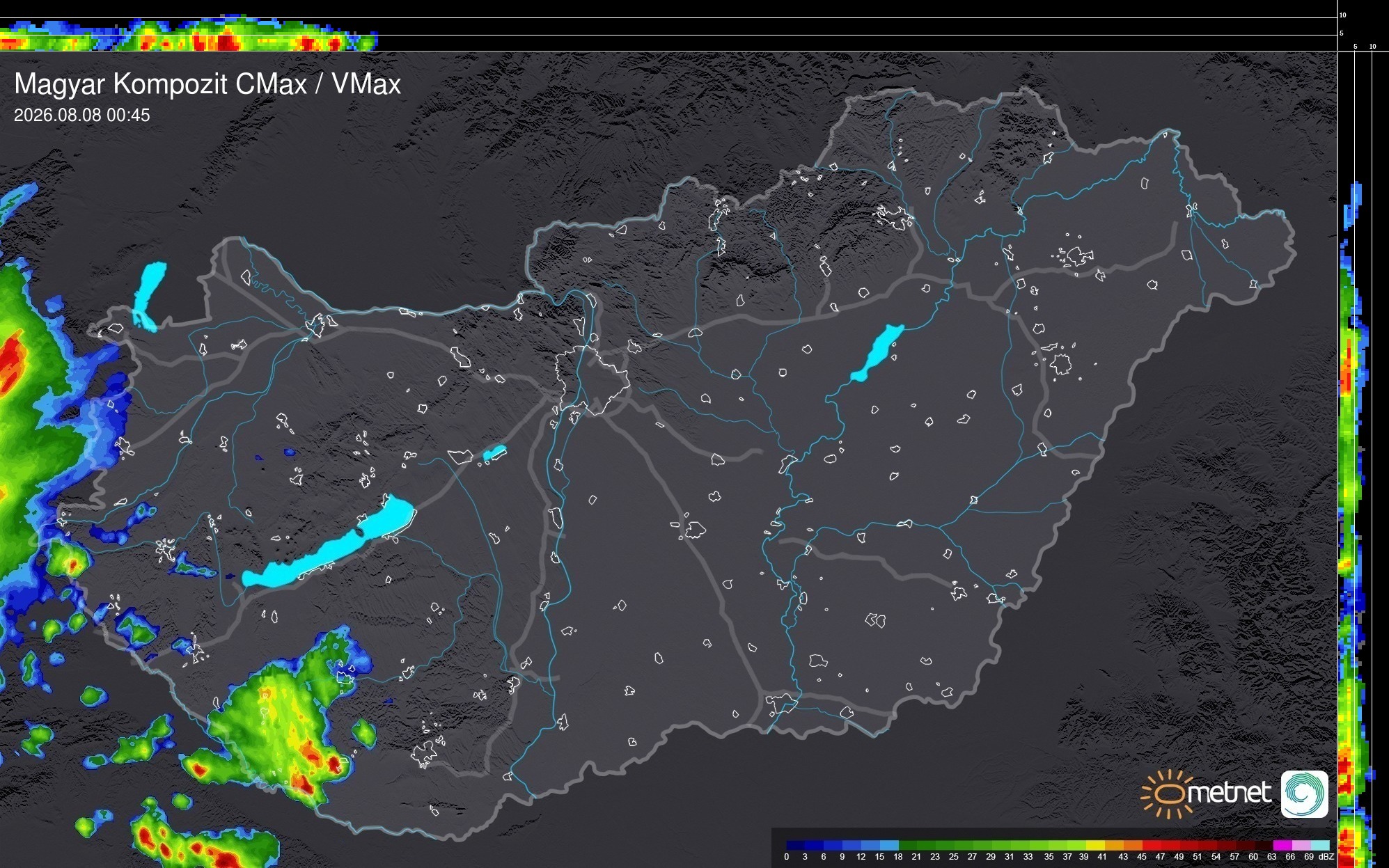Click the 'dBZ' unit label in legend
Viewport: 1389px width, 868px height.
(x=1326, y=857)
